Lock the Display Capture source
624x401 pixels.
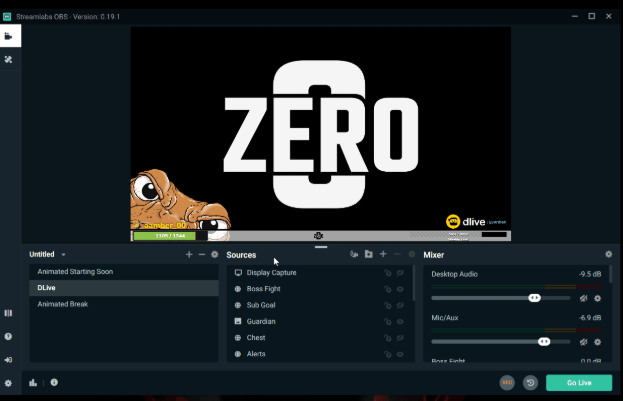388,273
